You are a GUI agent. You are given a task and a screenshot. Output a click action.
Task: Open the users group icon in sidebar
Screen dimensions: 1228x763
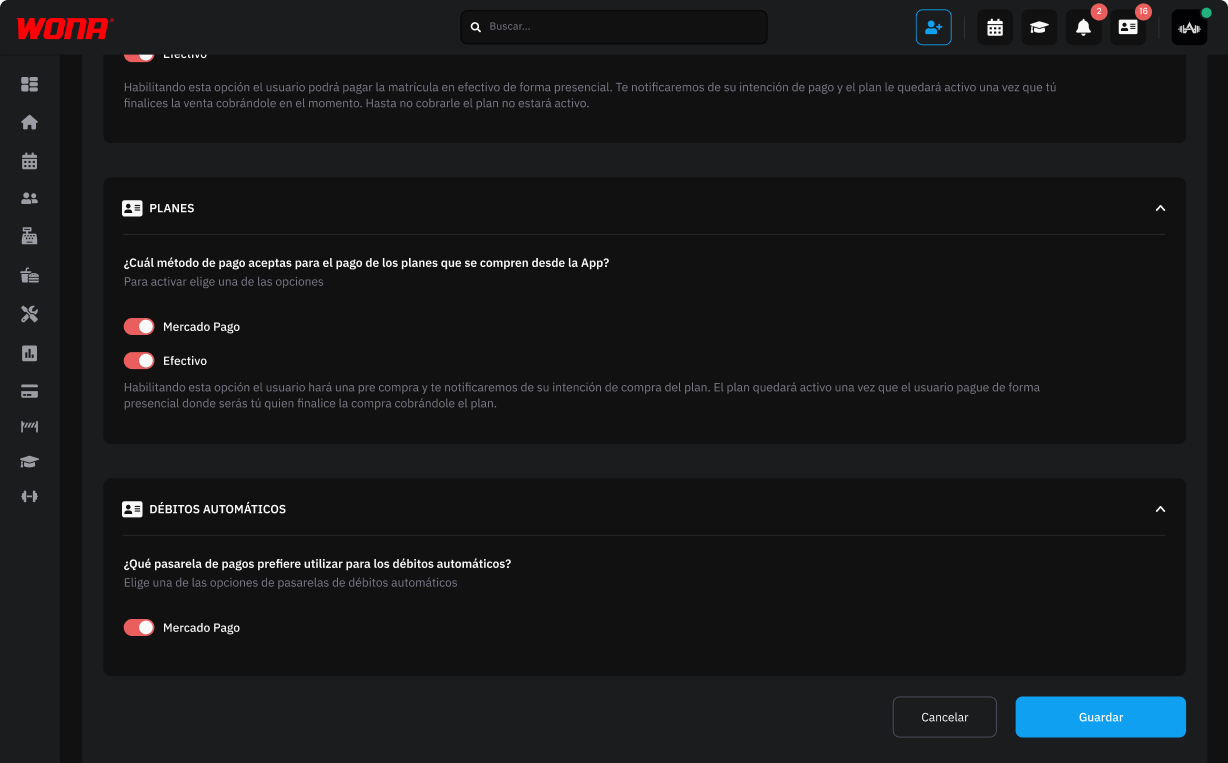click(x=29, y=198)
